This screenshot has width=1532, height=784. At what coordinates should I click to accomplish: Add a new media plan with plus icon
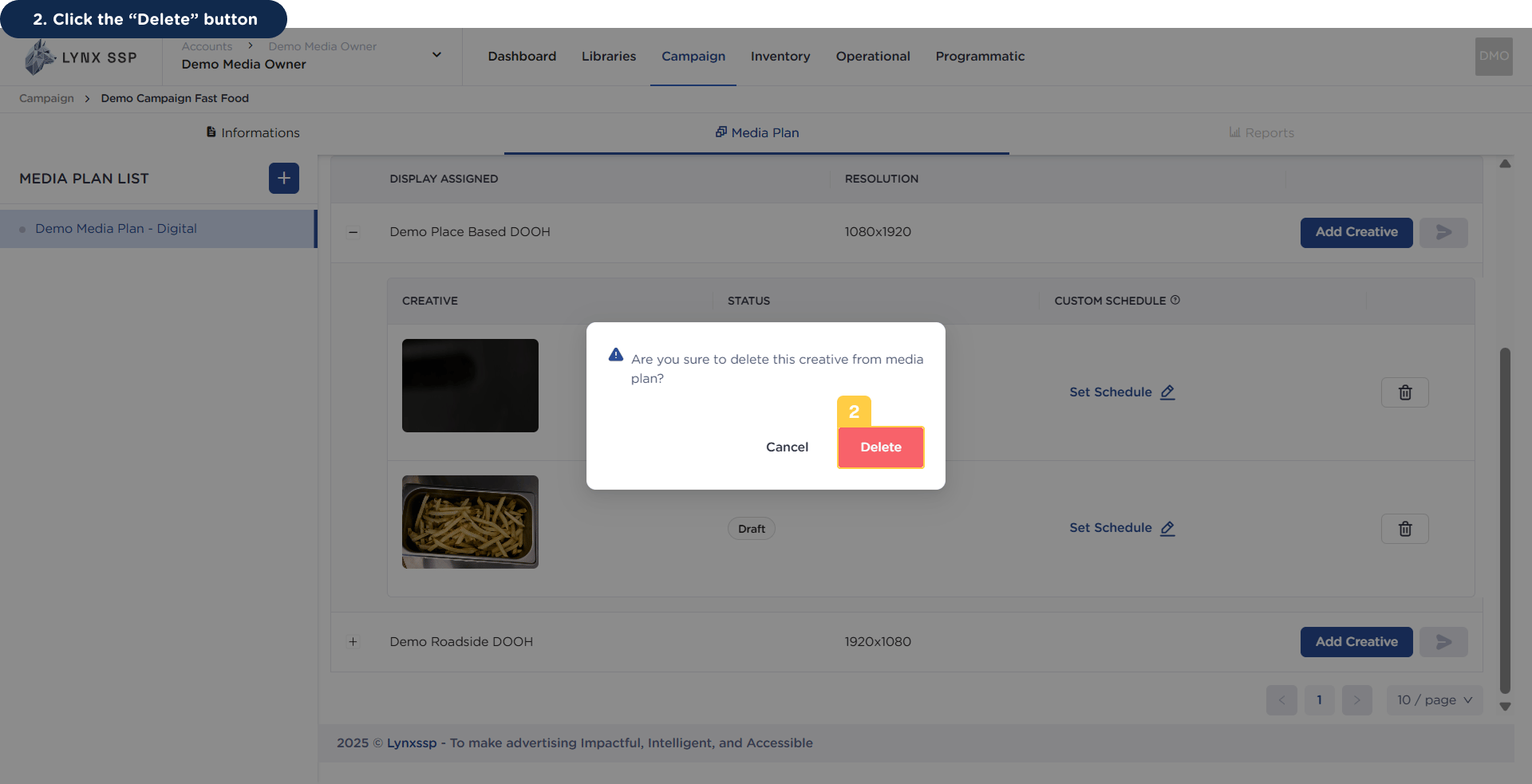click(284, 179)
